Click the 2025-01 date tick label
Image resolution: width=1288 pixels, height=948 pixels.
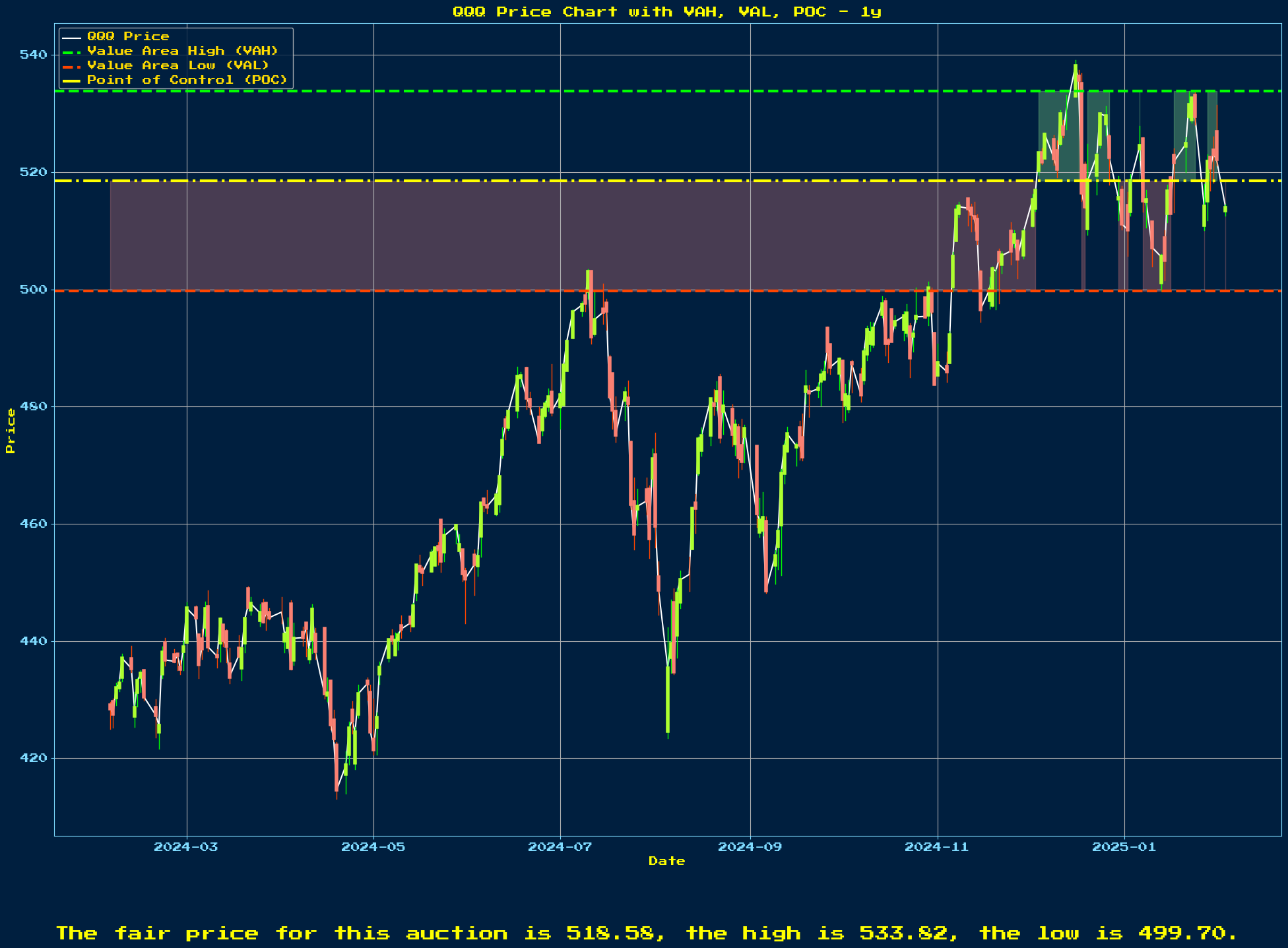1124,846
